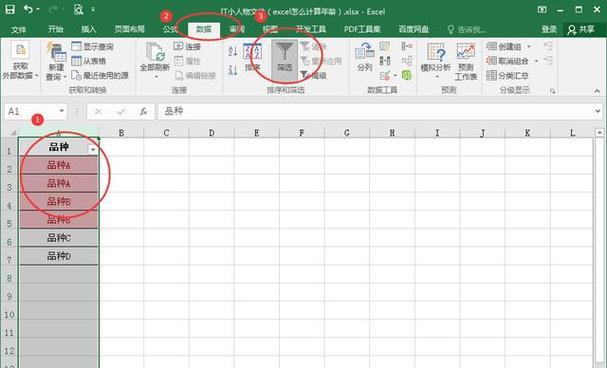Select cell 品种C in row 6
The width and height of the screenshot is (607, 368).
59,238
